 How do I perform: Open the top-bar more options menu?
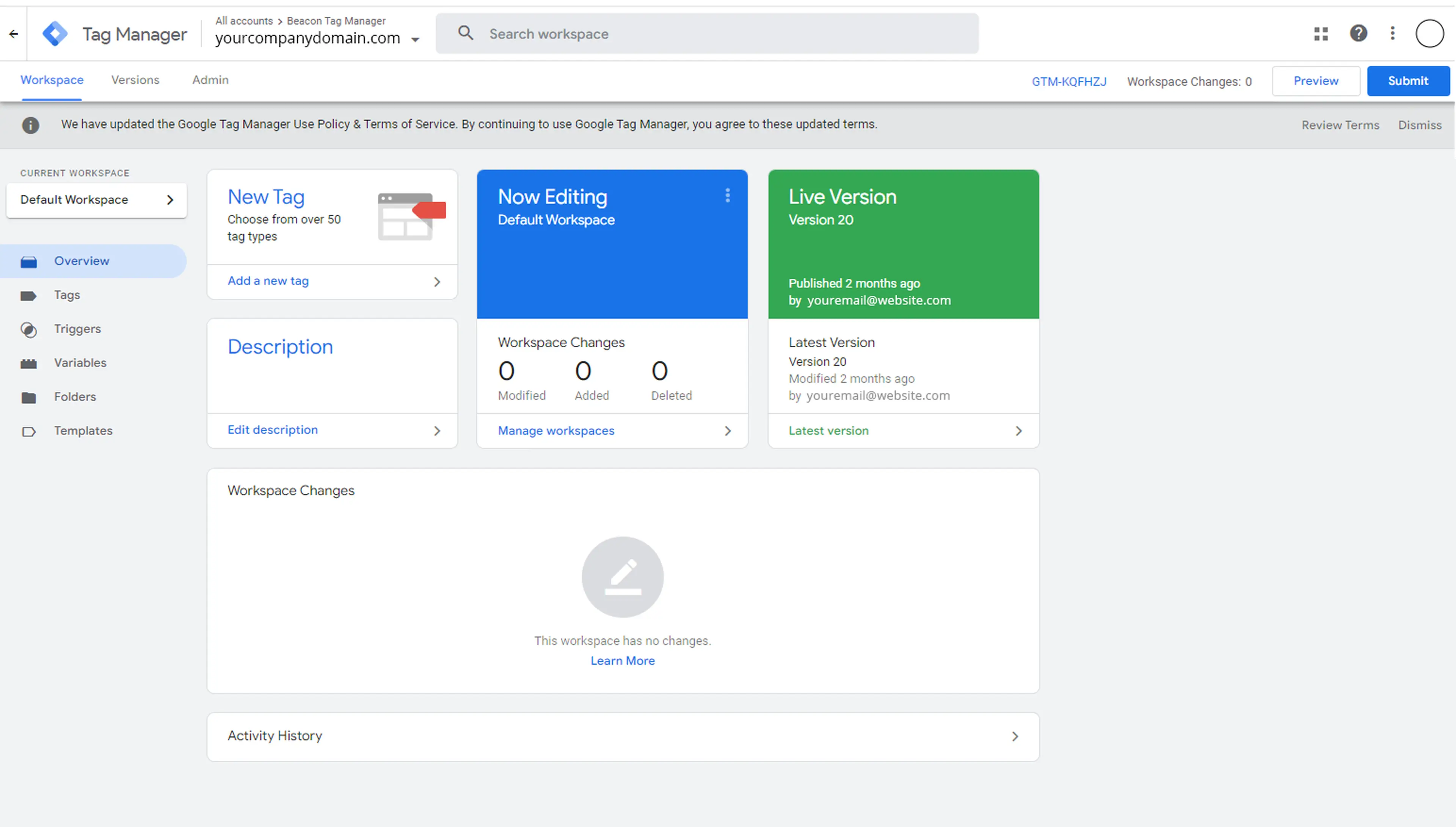1392,33
